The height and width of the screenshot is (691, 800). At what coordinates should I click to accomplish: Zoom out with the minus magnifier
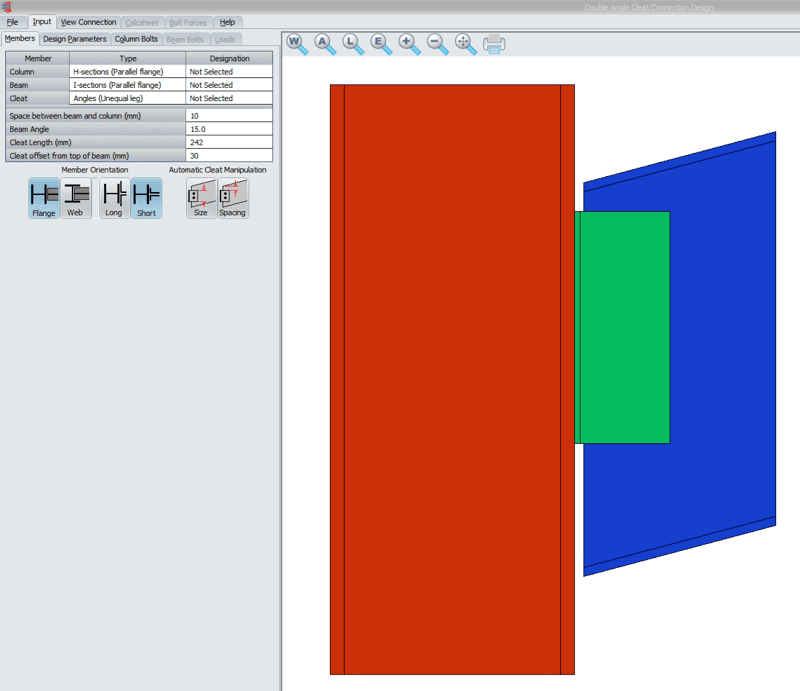point(437,43)
